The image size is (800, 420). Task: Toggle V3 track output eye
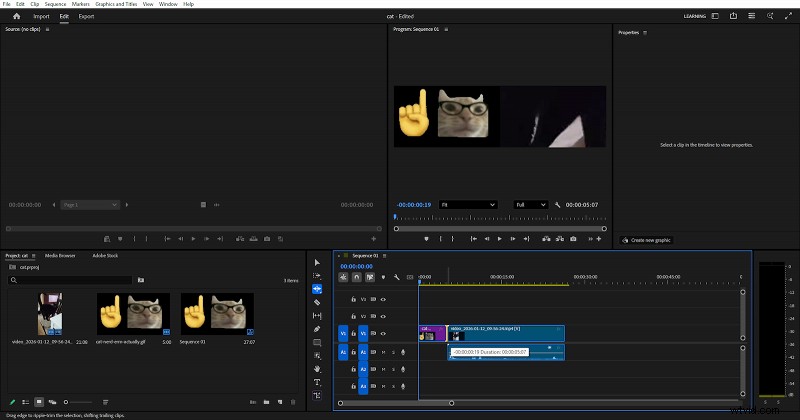coord(383,300)
